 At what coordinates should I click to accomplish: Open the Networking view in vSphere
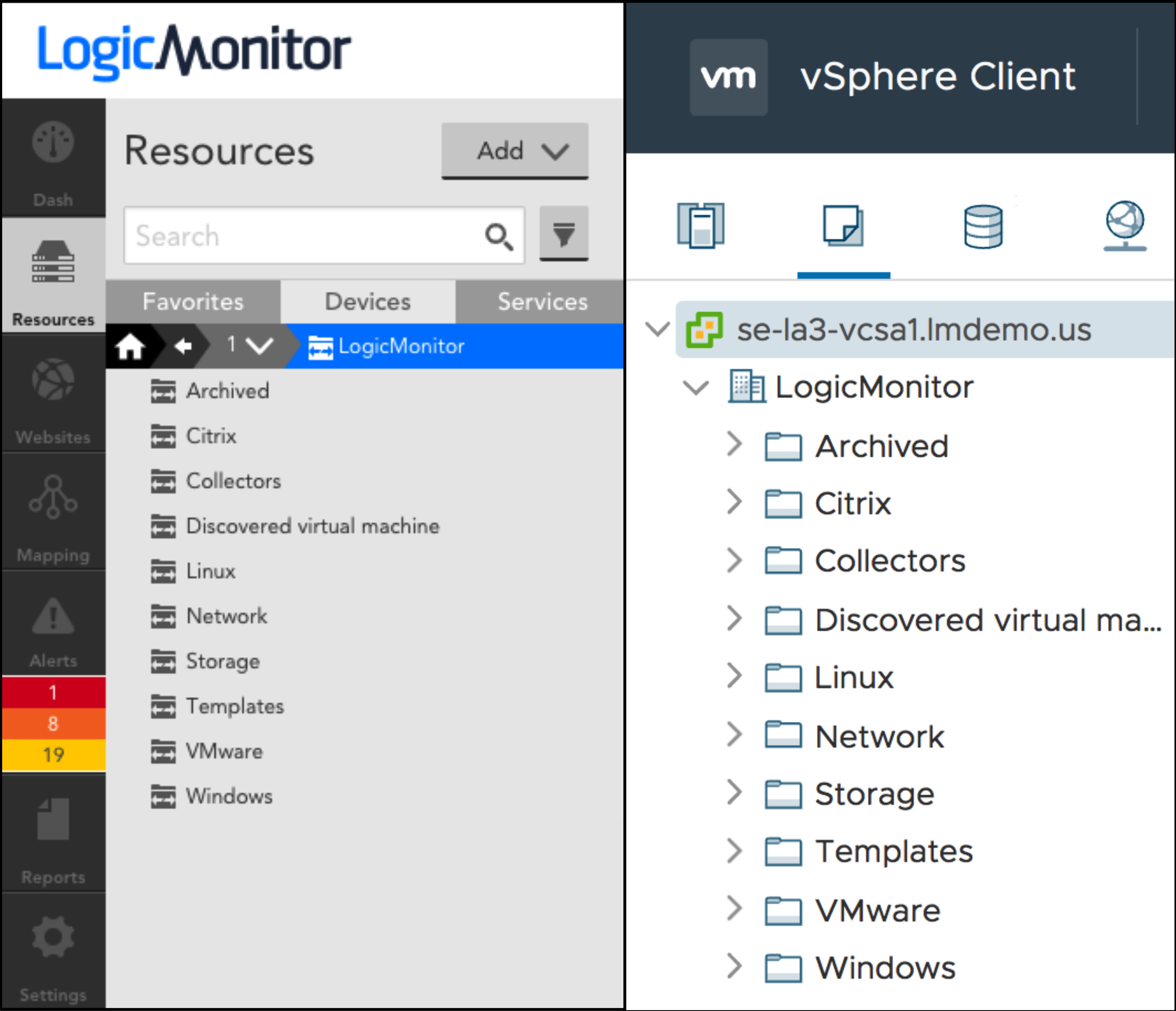click(x=1125, y=226)
